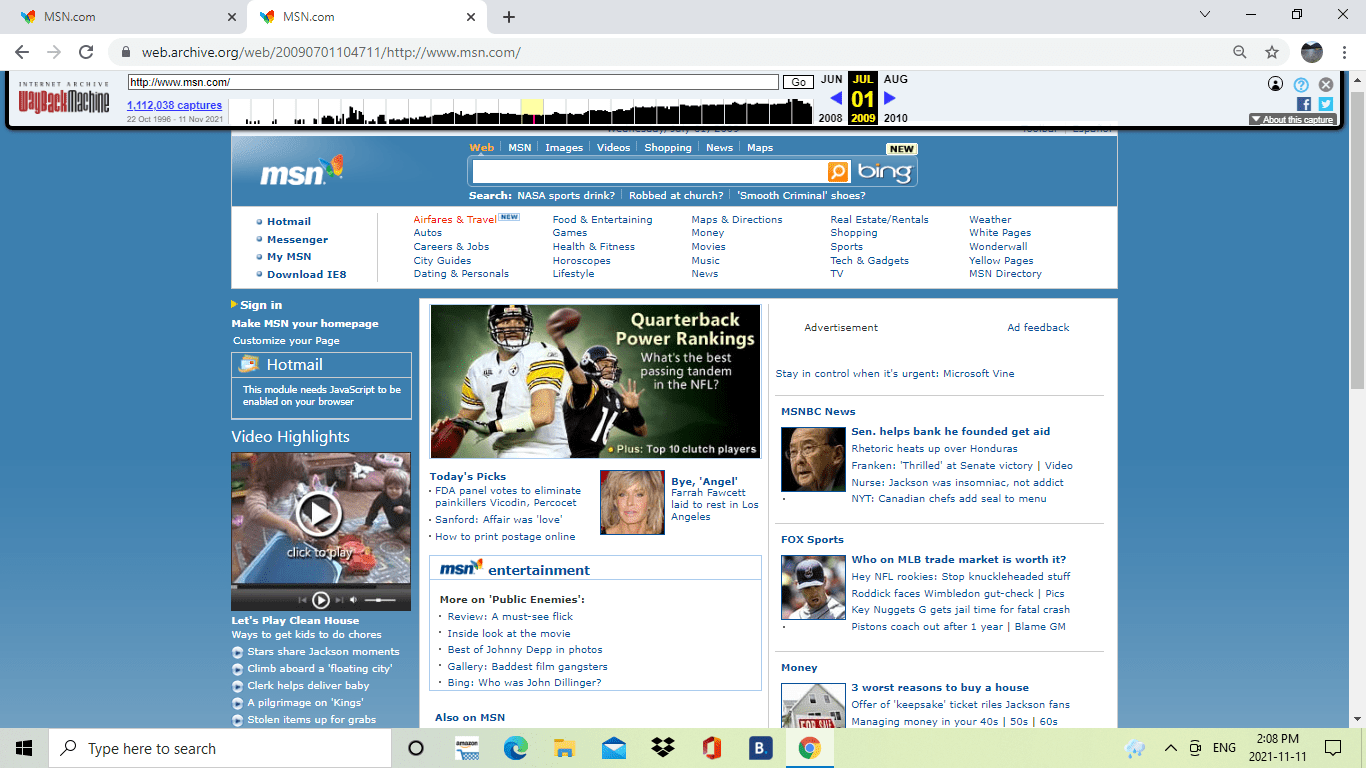Click Download IE8 link

point(306,274)
